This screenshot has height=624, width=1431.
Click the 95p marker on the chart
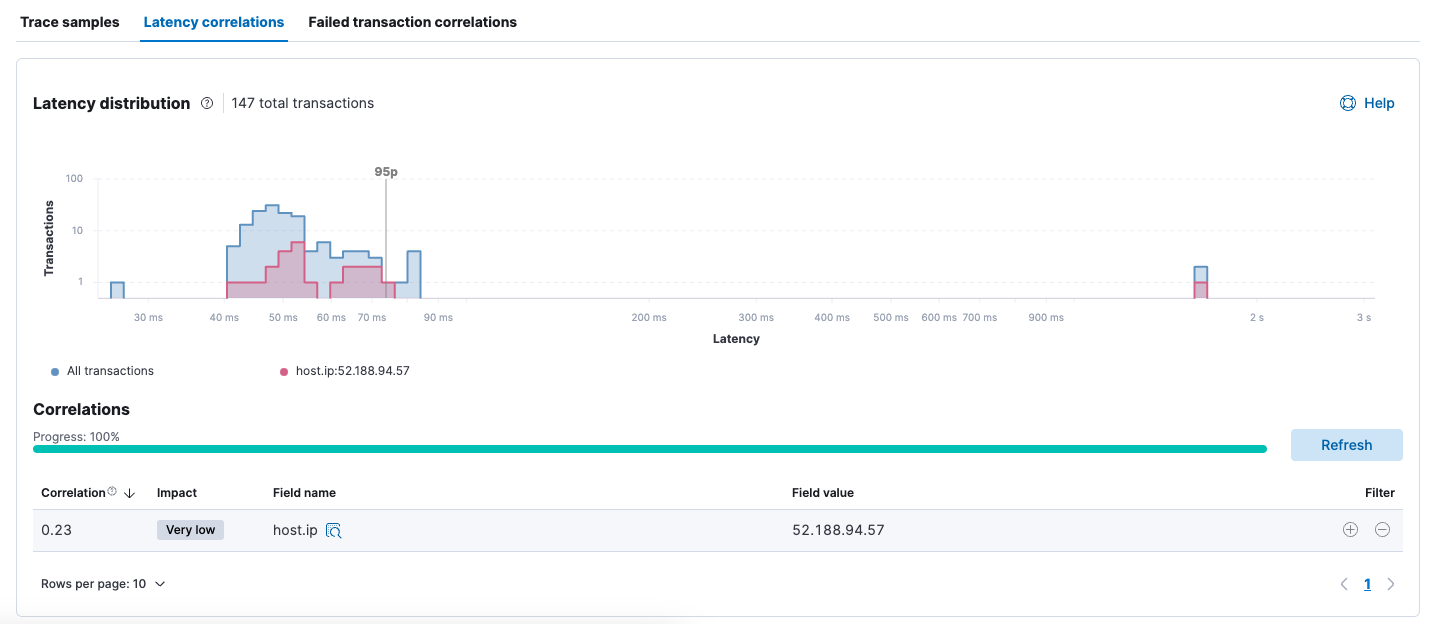click(x=386, y=172)
